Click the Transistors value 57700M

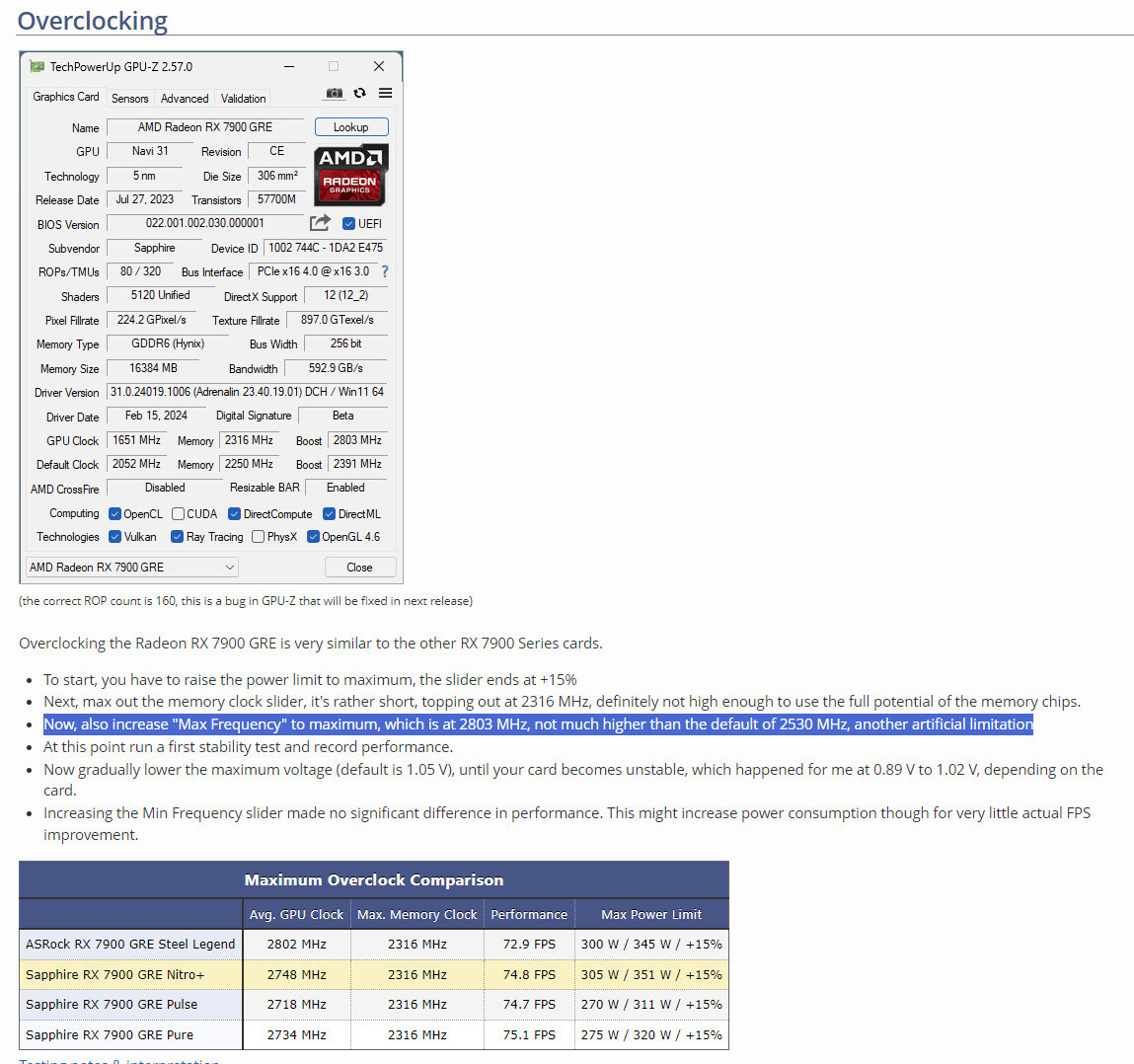click(x=277, y=199)
